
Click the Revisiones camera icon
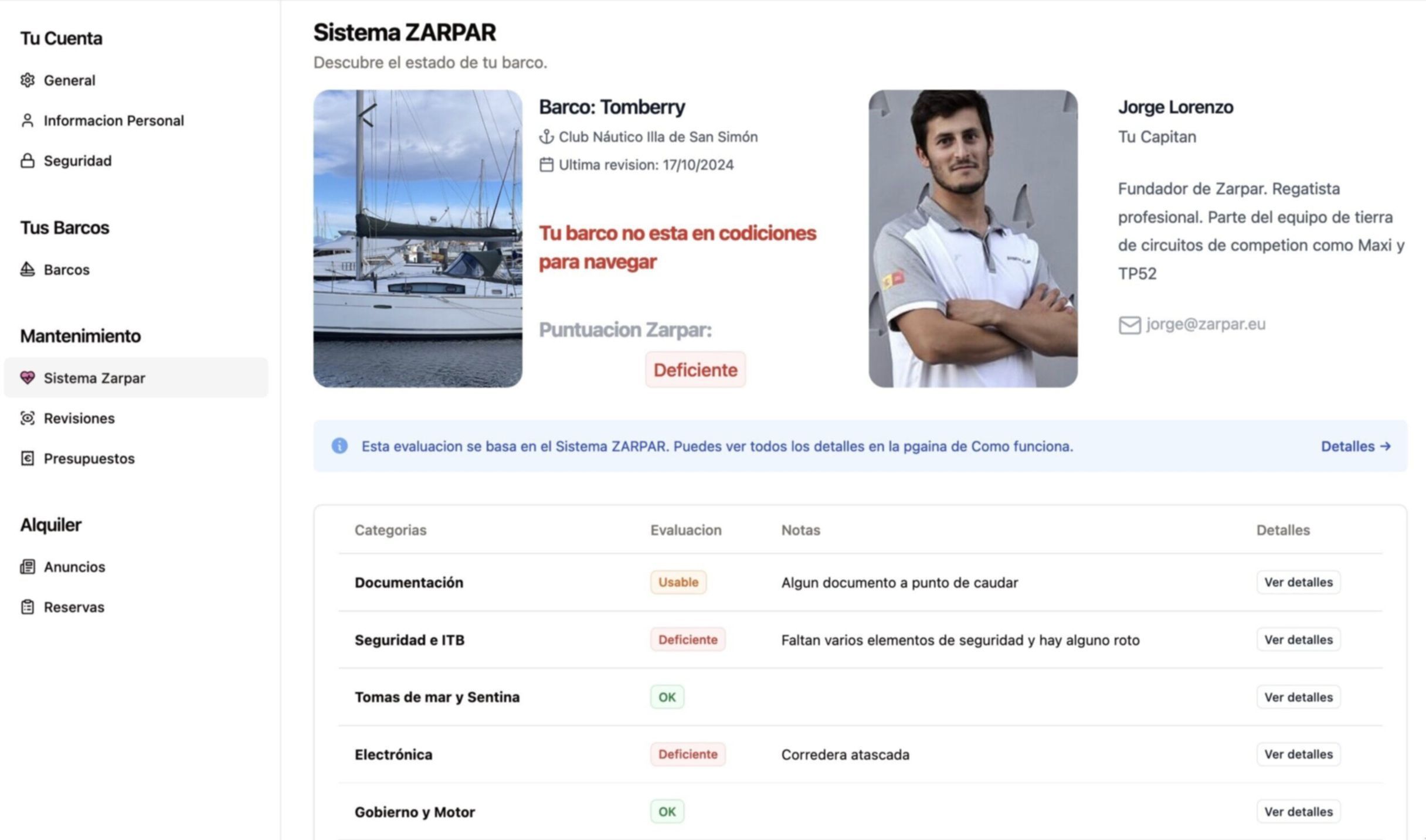(x=27, y=418)
